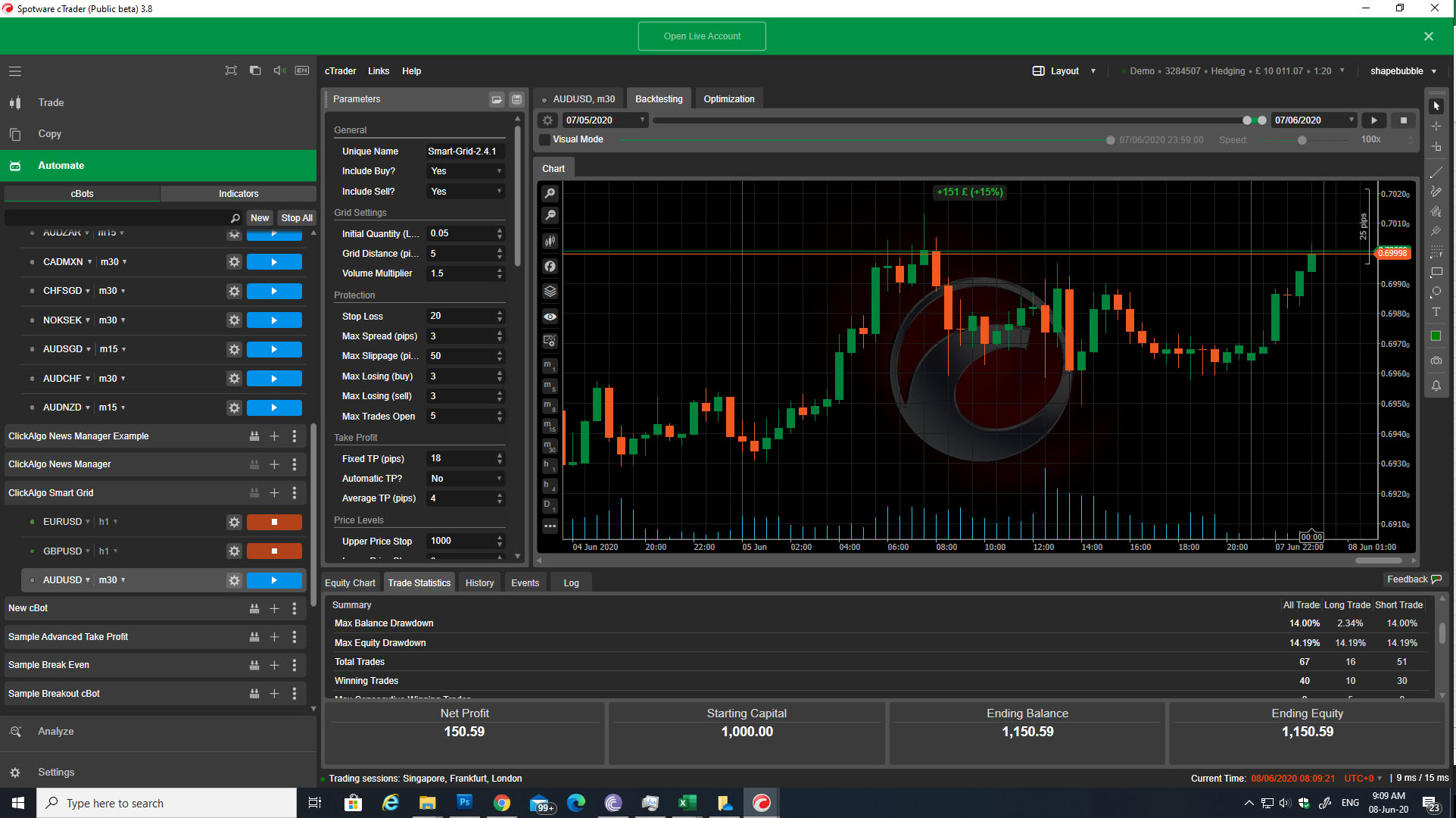Go to the Analyze section
Image resolution: width=1456 pixels, height=818 pixels.
(56, 732)
